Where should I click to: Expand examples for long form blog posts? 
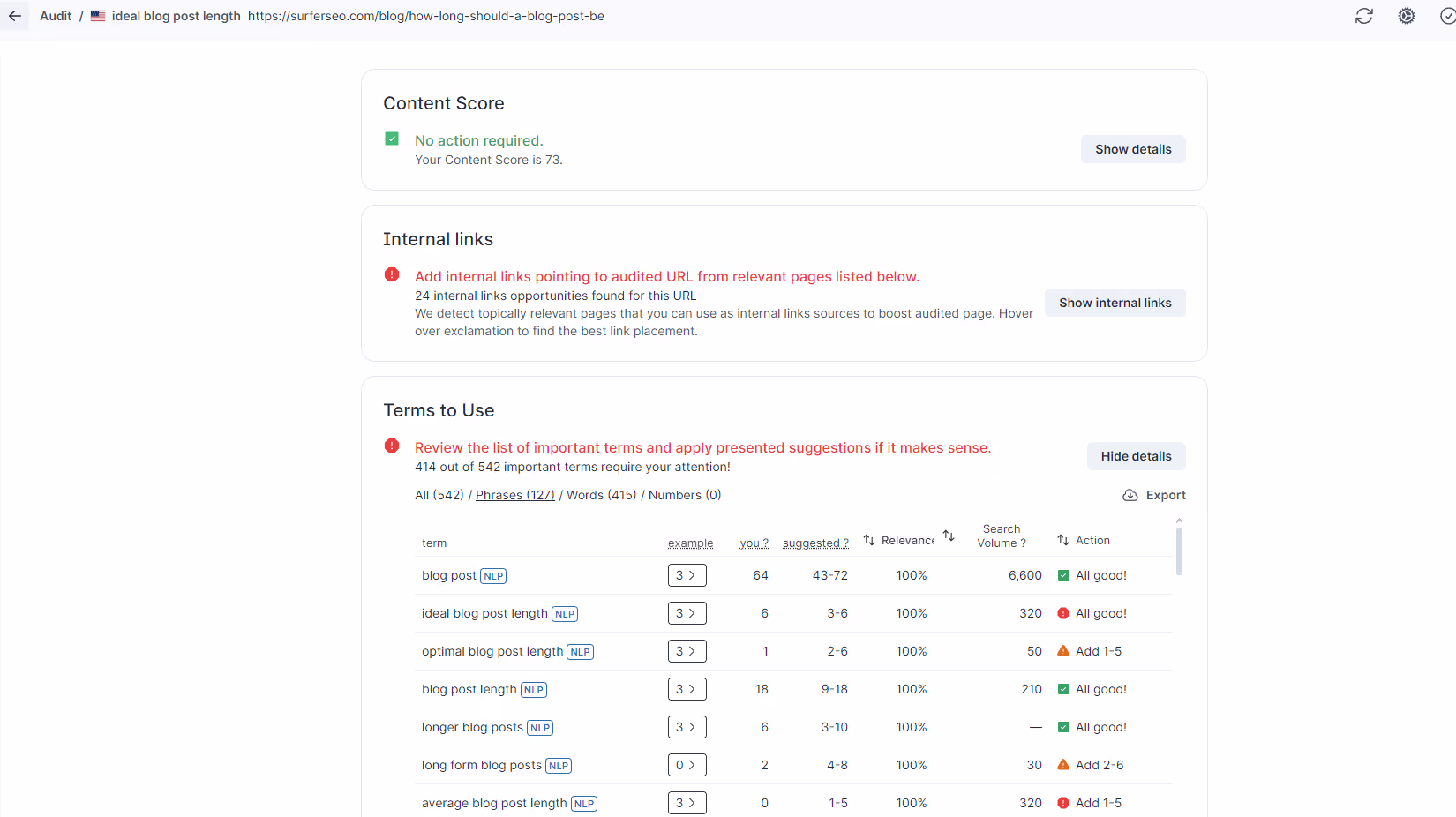687,765
